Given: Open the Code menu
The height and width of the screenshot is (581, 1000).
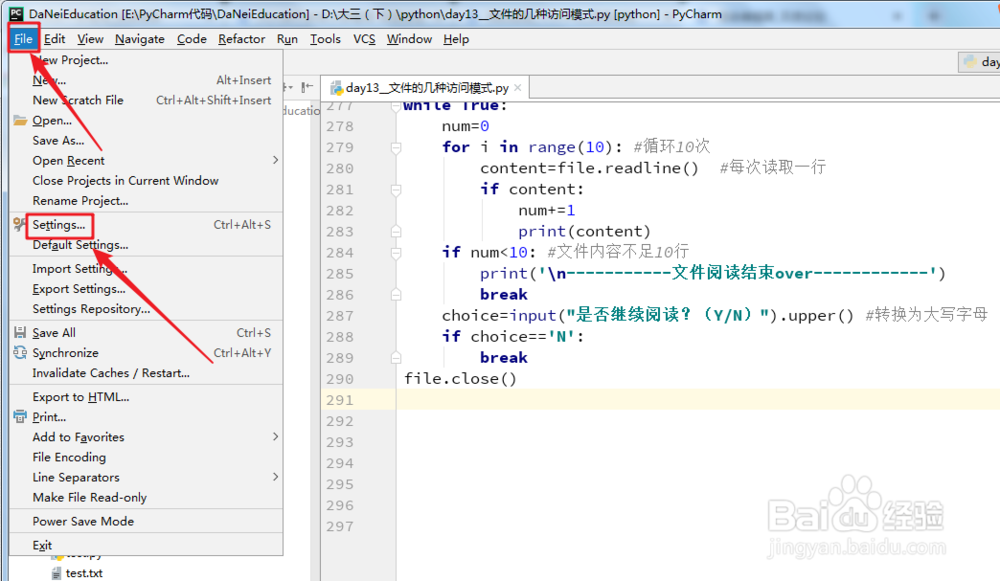Looking at the screenshot, I should 191,39.
